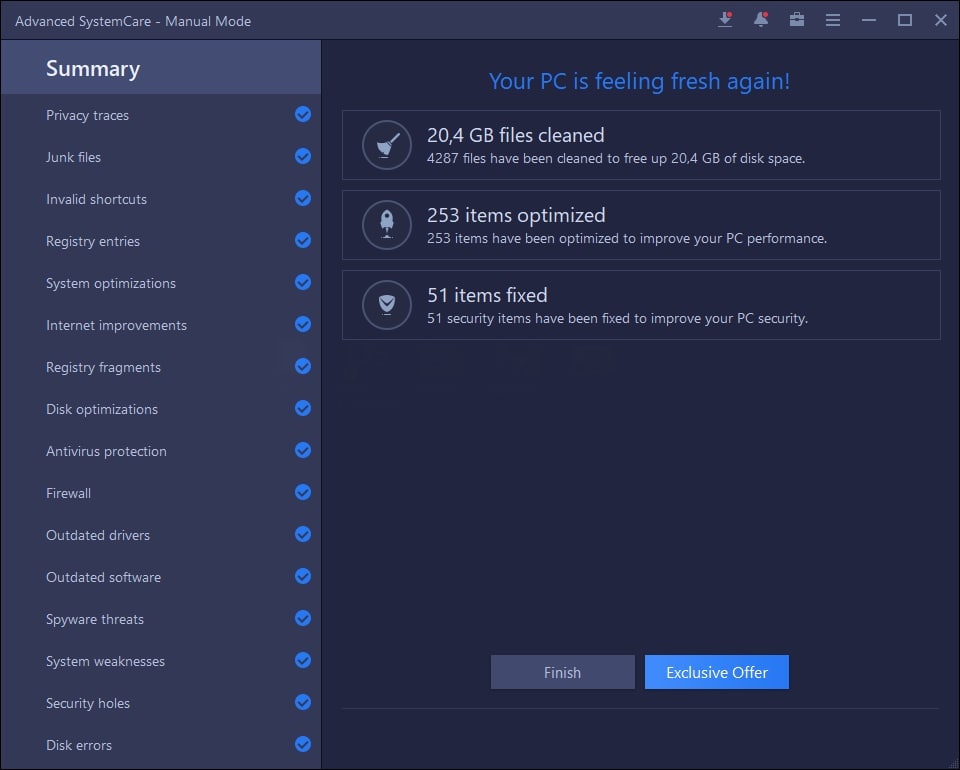Open Junk files results
The image size is (960, 770).
(x=161, y=157)
